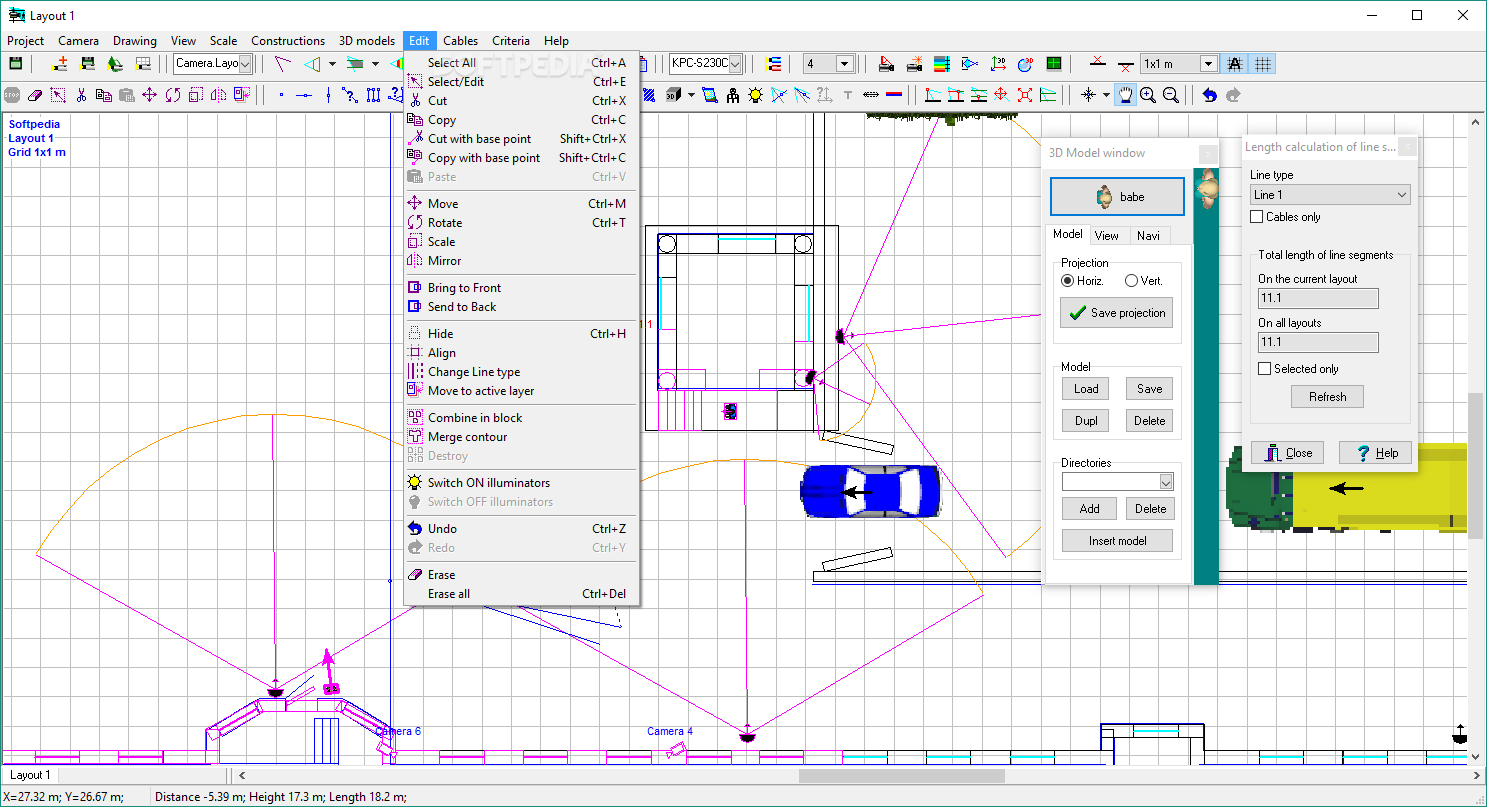Click the rainbow color spectrum toolbar icon

click(942, 64)
